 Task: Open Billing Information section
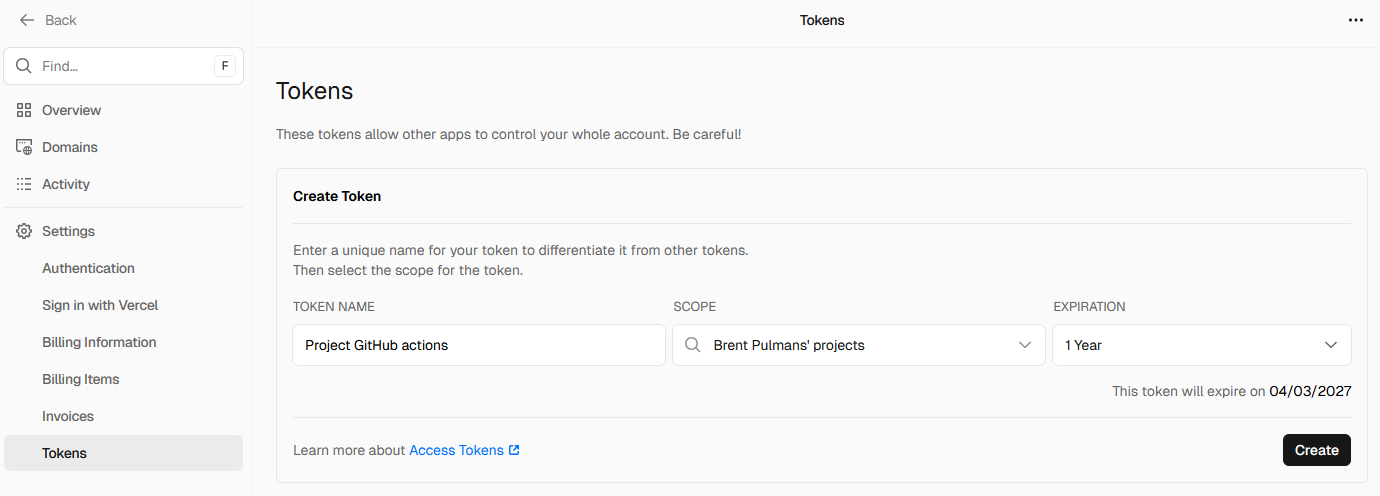click(x=99, y=342)
